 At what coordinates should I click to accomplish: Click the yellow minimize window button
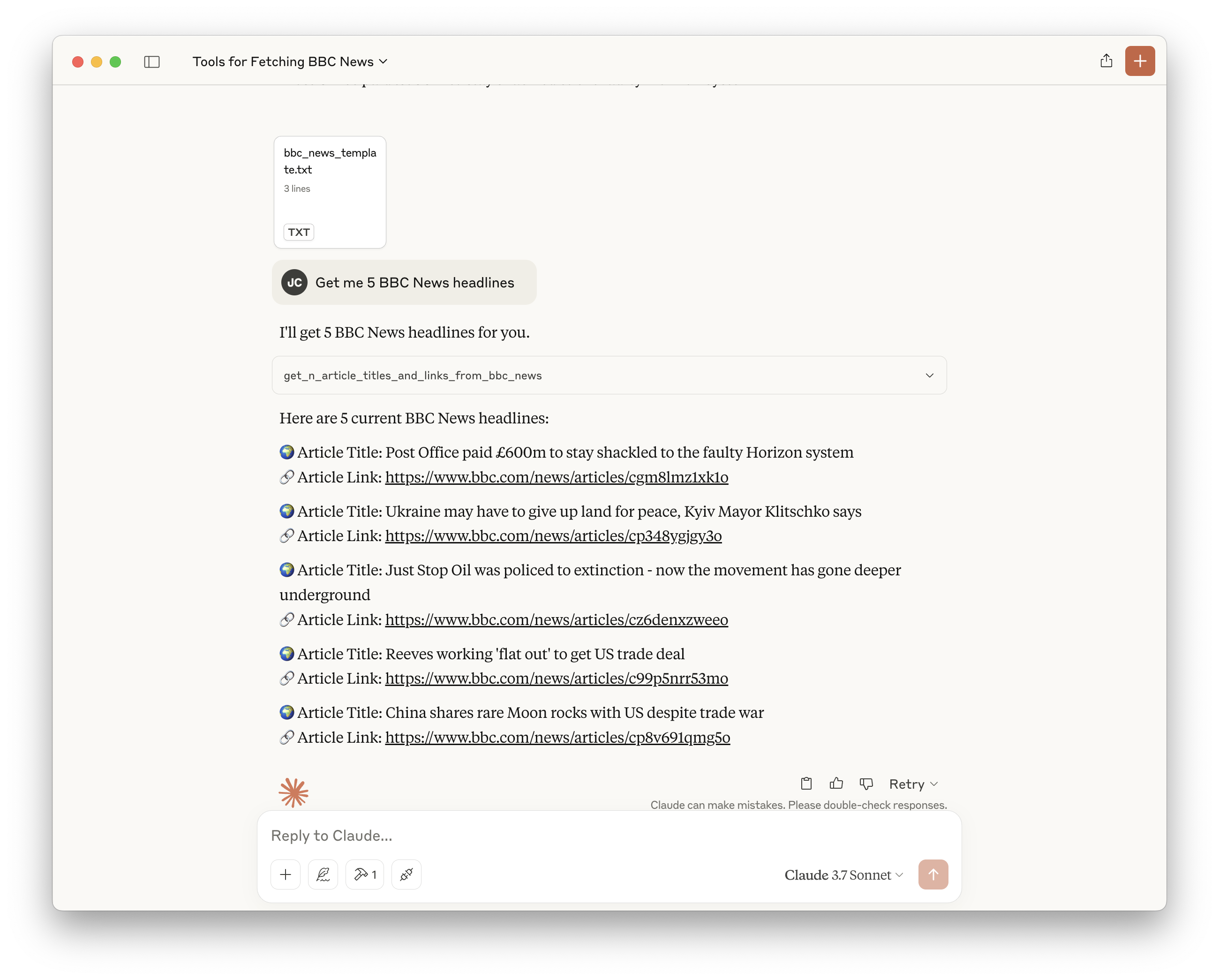pyautogui.click(x=97, y=61)
